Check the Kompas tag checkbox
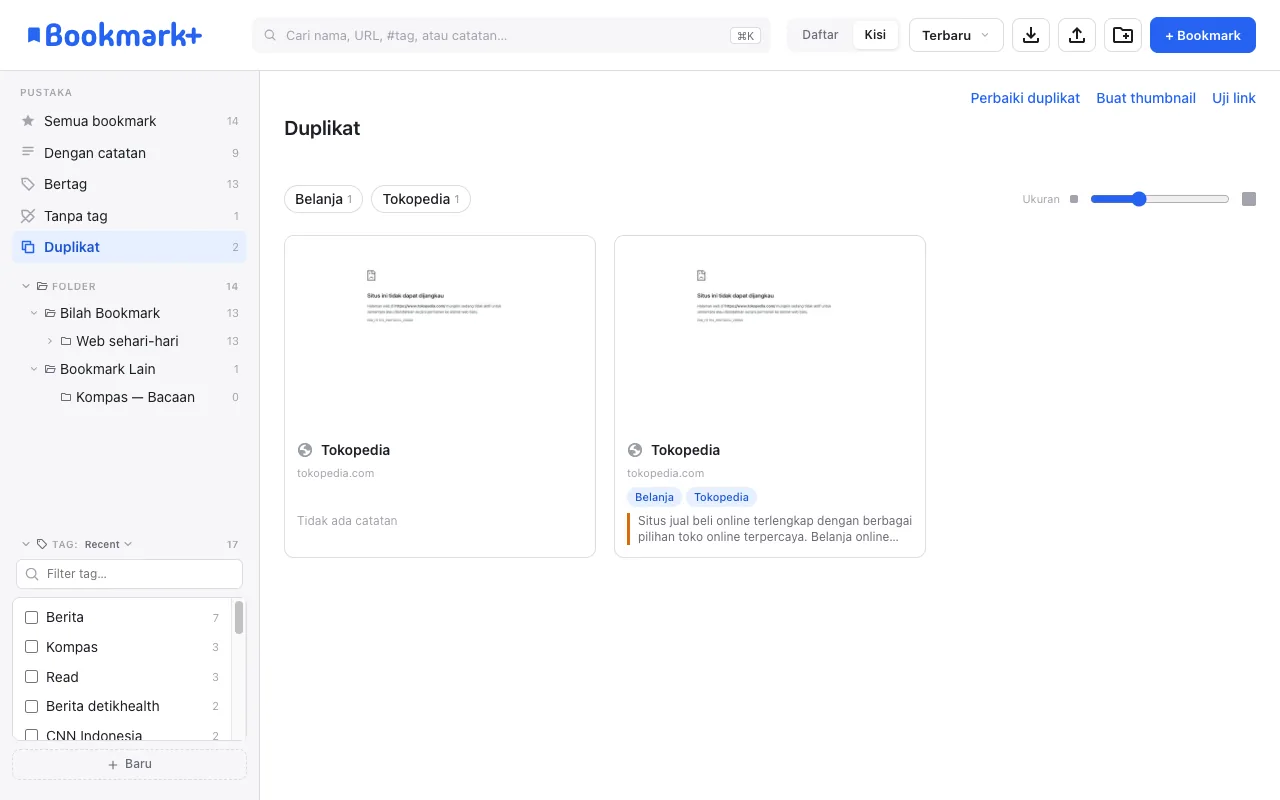Screen dimensions: 1280x800 pos(31,647)
